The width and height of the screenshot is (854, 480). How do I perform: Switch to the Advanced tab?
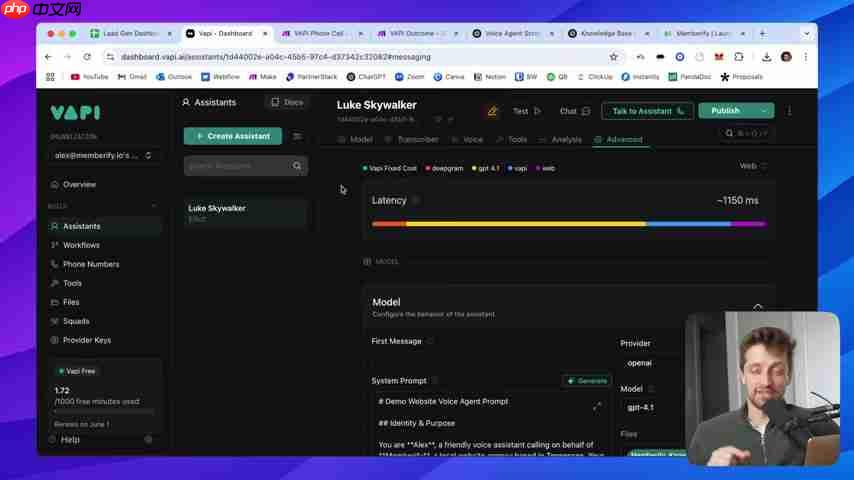coord(619,139)
